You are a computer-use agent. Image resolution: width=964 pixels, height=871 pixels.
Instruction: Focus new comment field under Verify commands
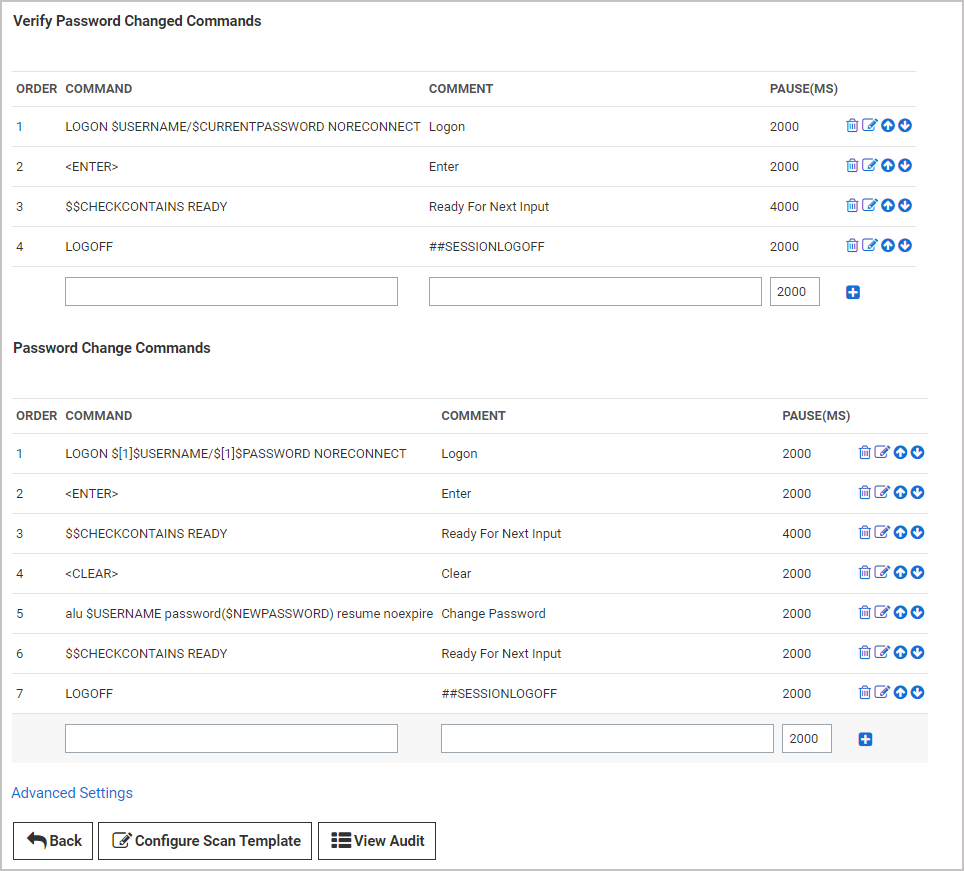click(x=595, y=291)
